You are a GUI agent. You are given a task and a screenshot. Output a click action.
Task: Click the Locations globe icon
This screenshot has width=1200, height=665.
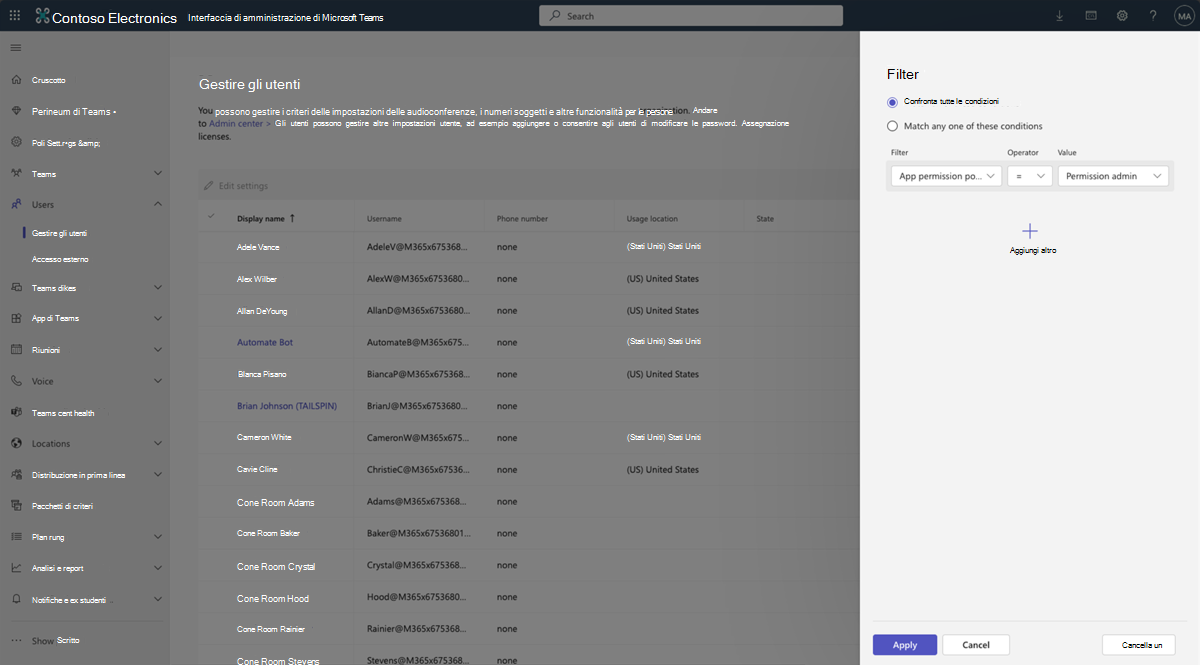16,443
